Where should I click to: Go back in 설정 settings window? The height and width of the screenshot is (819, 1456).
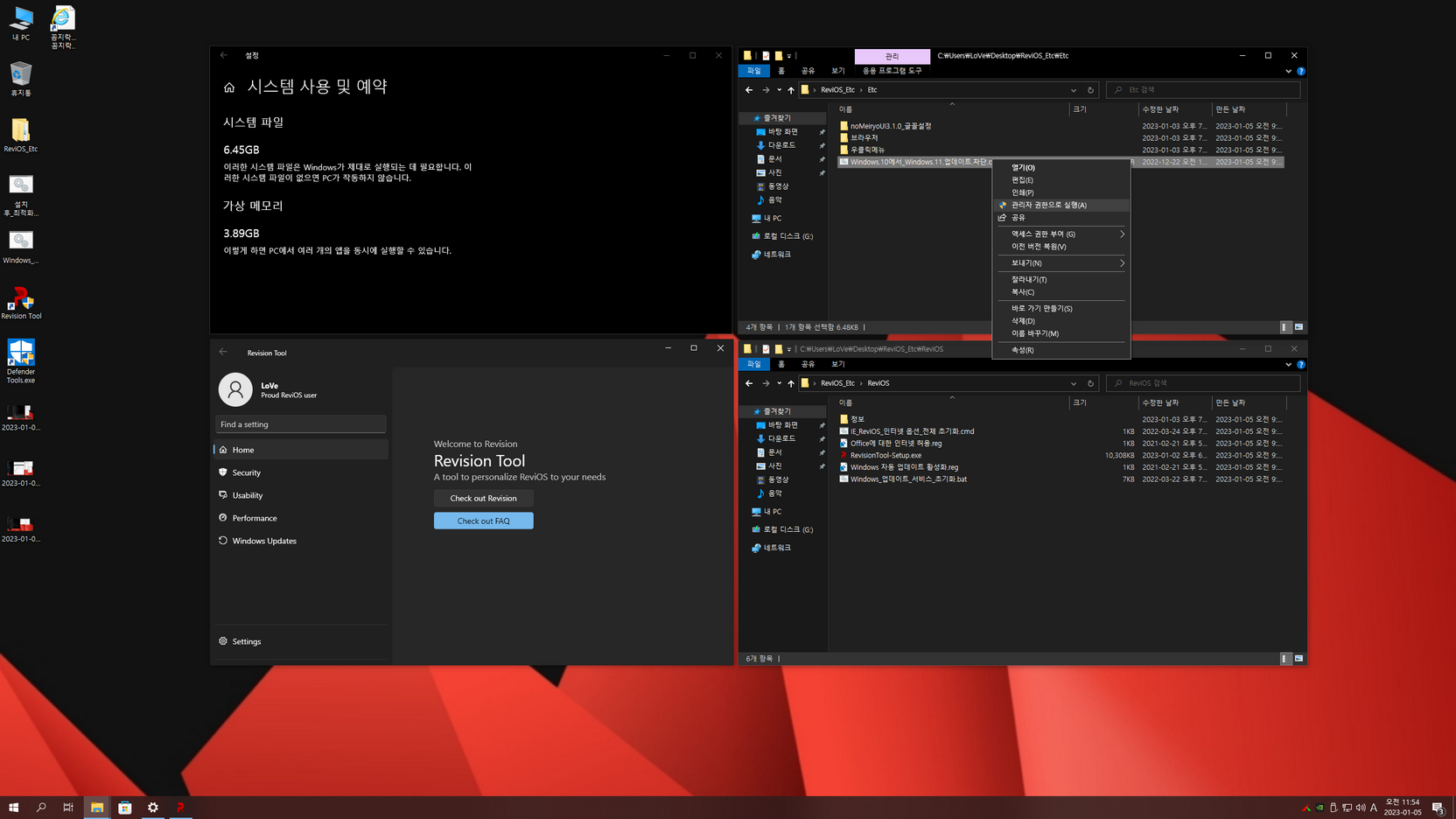(x=224, y=55)
